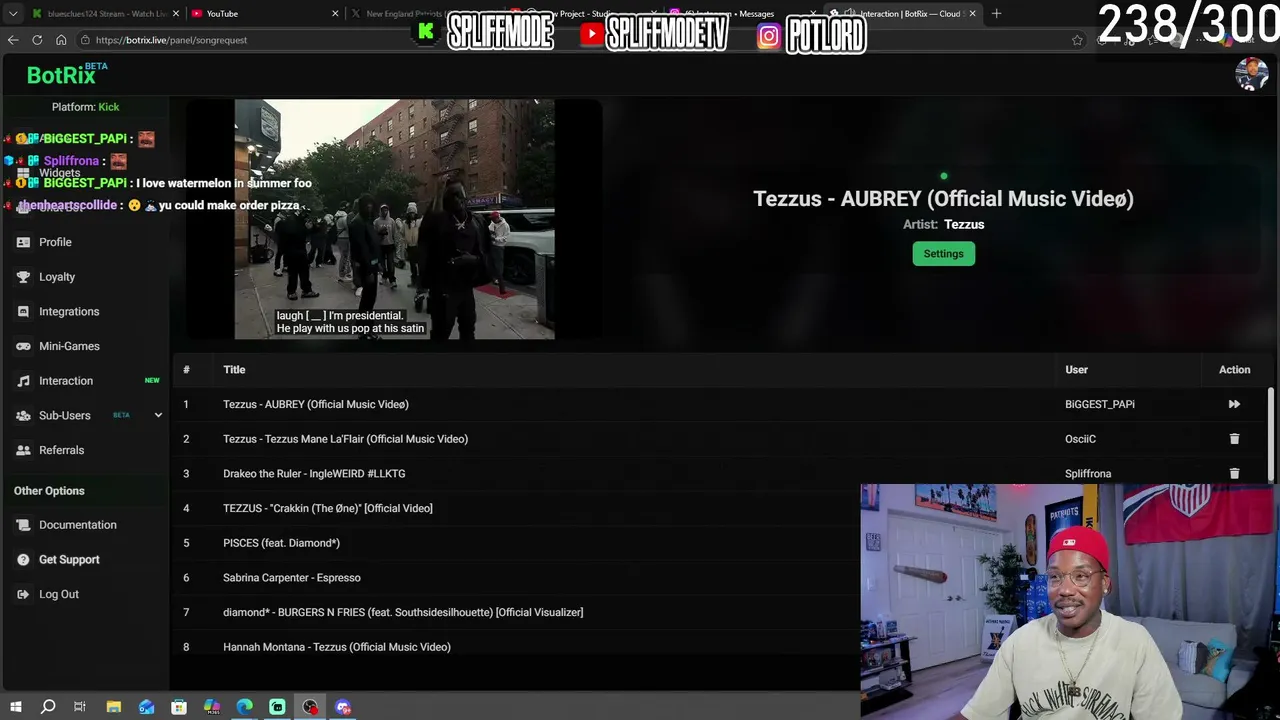Select the PISCES (feat. Diamond*) row

281,543
